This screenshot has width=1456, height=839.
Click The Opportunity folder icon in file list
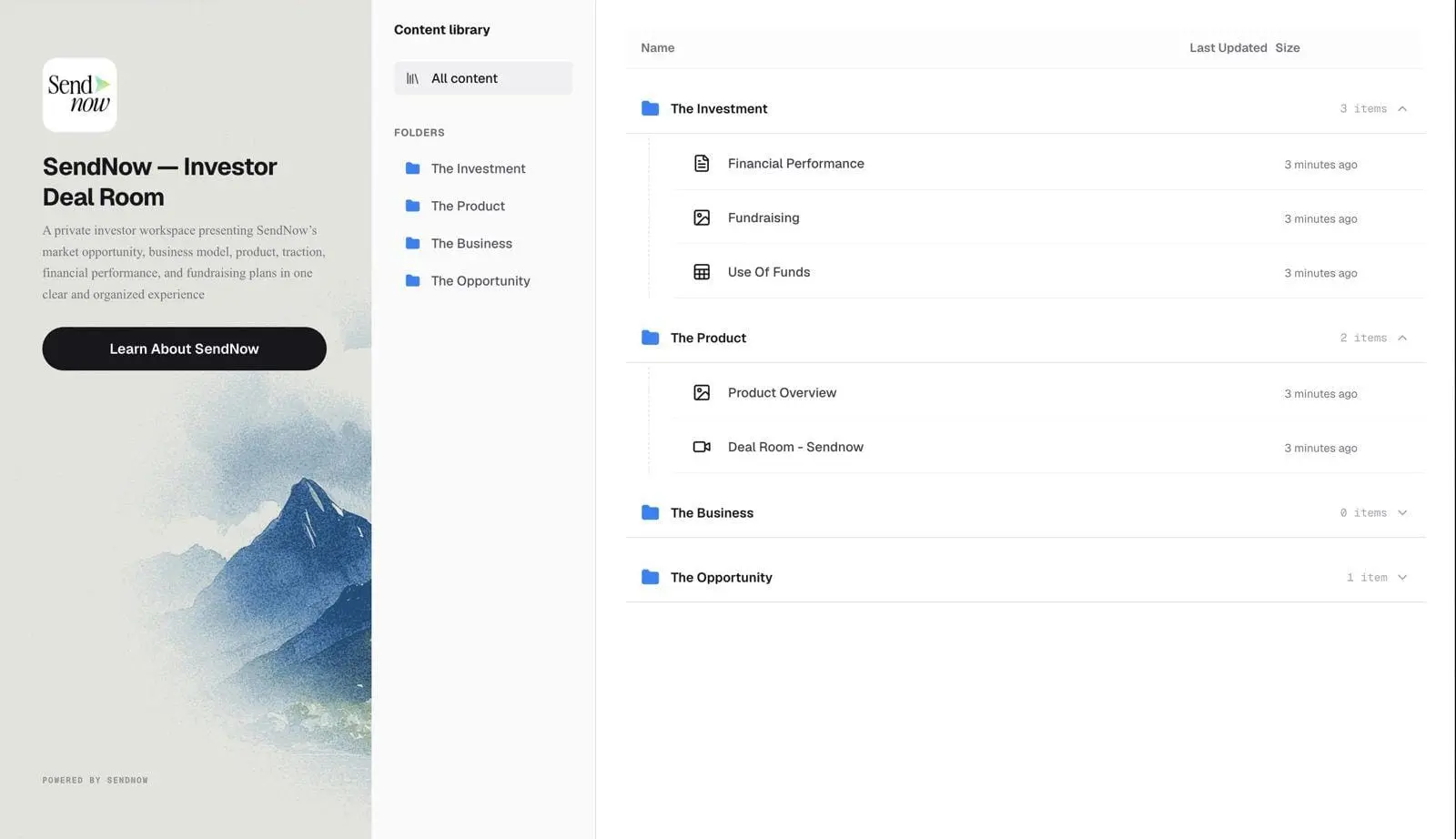click(650, 577)
